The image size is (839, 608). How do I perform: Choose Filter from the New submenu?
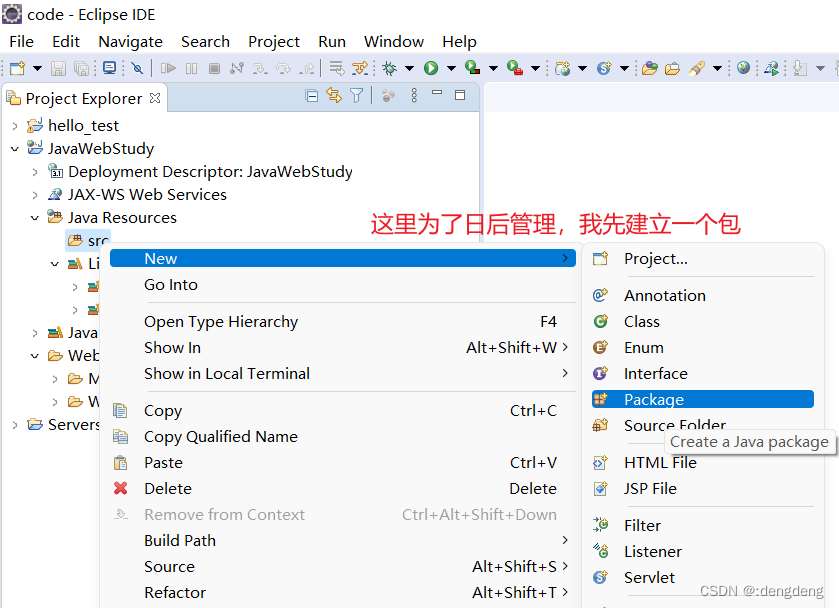[x=703, y=526]
